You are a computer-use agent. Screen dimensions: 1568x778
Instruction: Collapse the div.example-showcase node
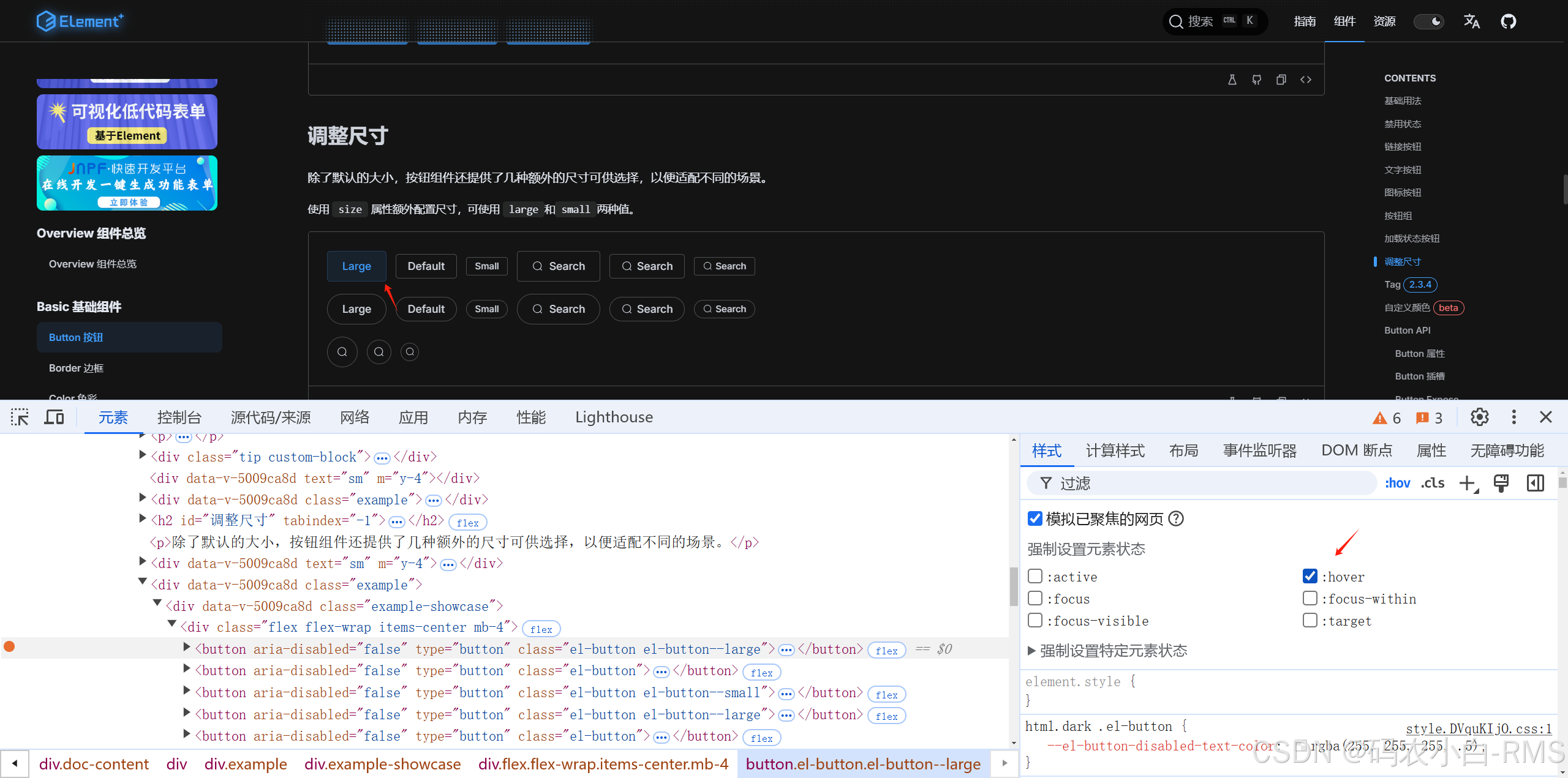pos(157,605)
